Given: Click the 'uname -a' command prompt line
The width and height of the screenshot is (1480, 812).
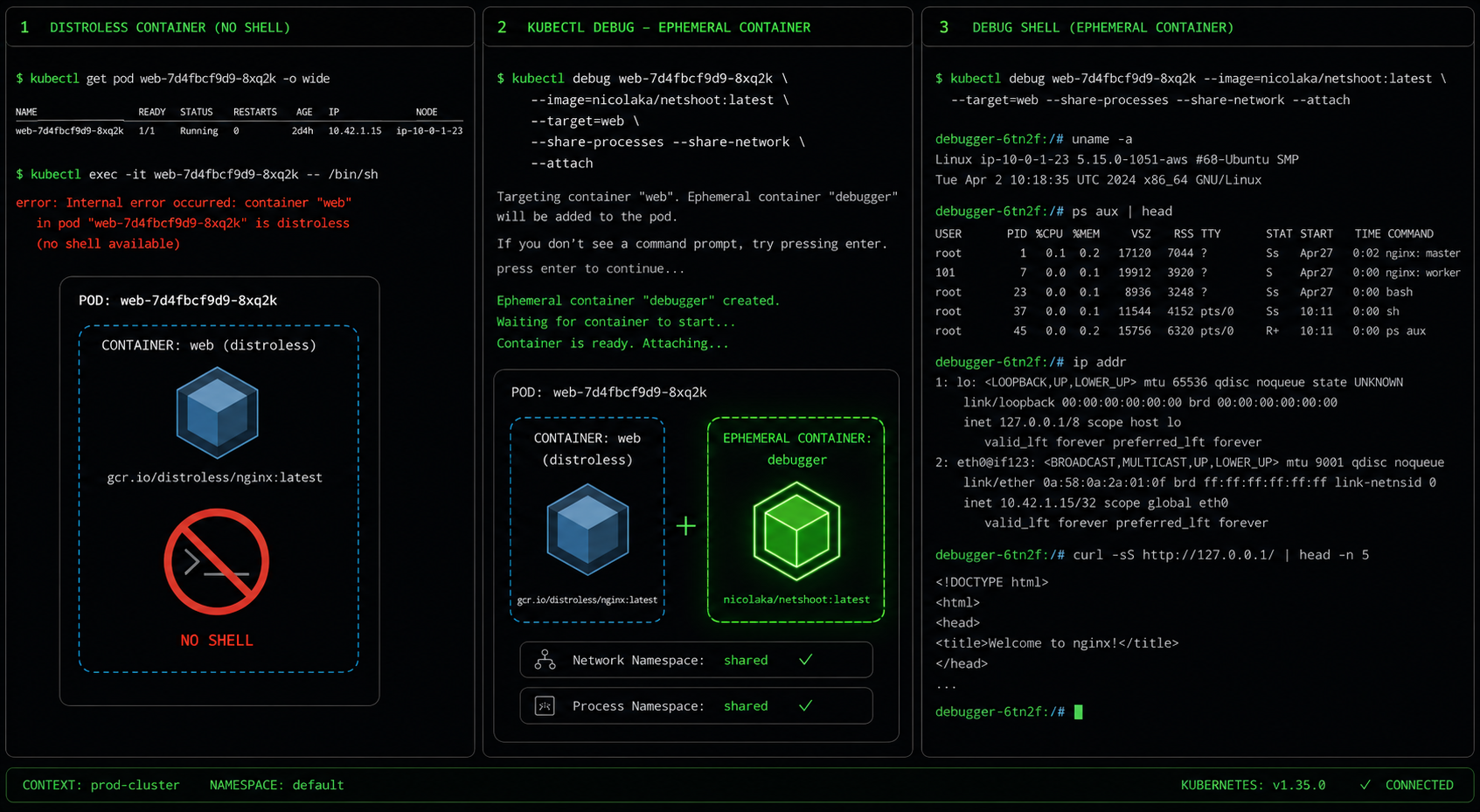Looking at the screenshot, I should tap(1033, 139).
